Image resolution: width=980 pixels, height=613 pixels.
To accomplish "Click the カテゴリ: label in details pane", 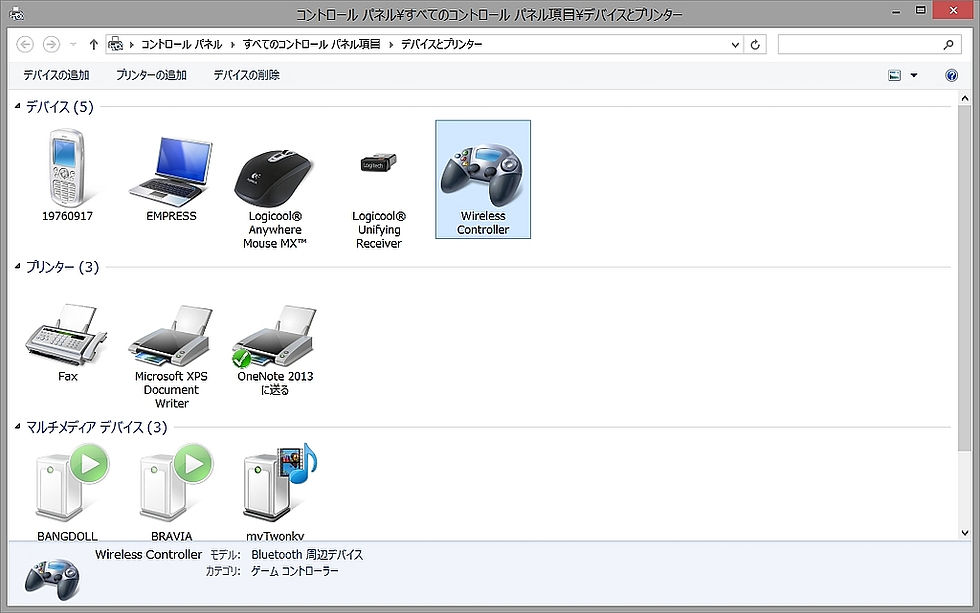I will pyautogui.click(x=223, y=571).
